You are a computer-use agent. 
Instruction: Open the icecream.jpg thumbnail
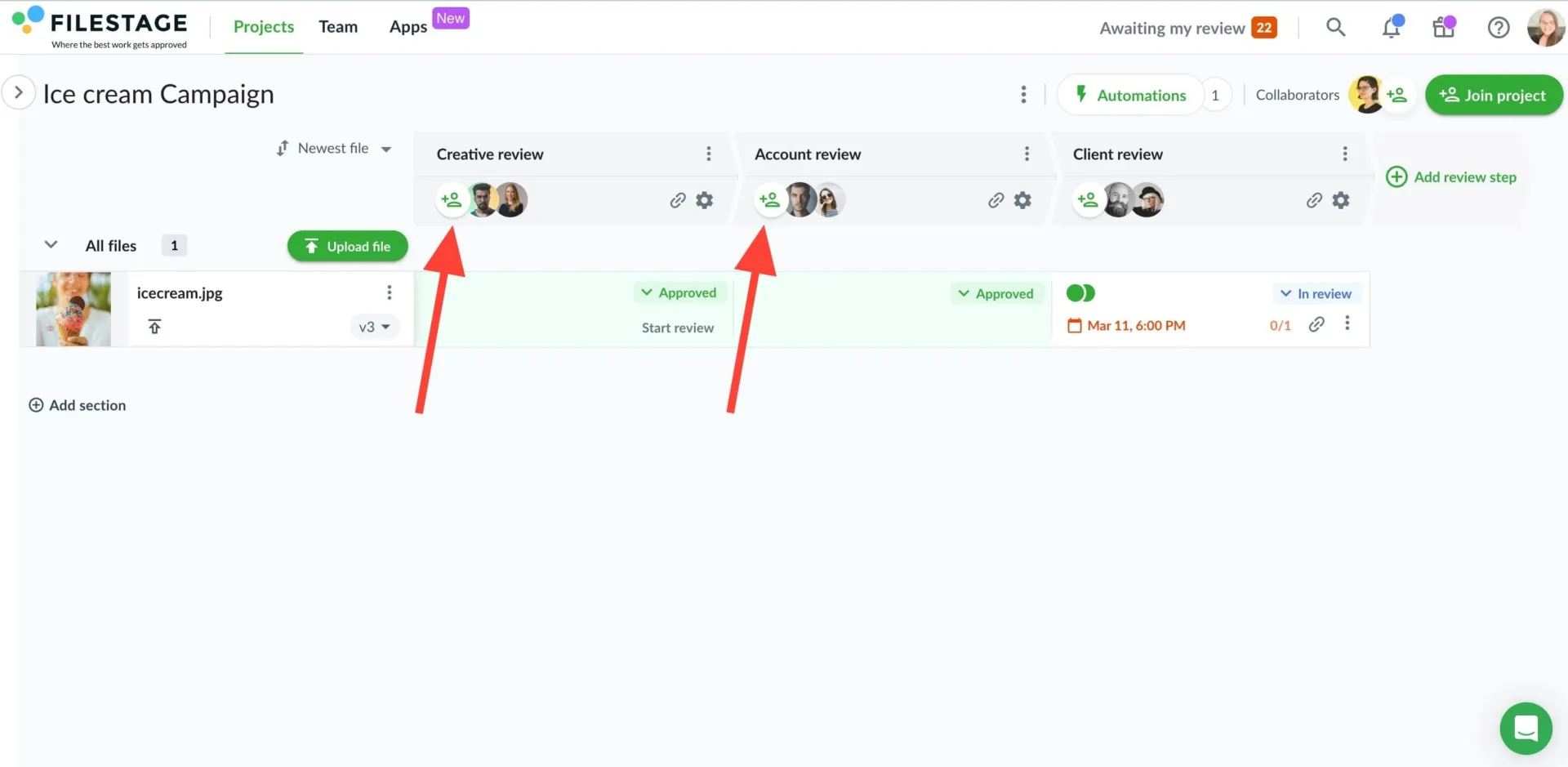[73, 309]
